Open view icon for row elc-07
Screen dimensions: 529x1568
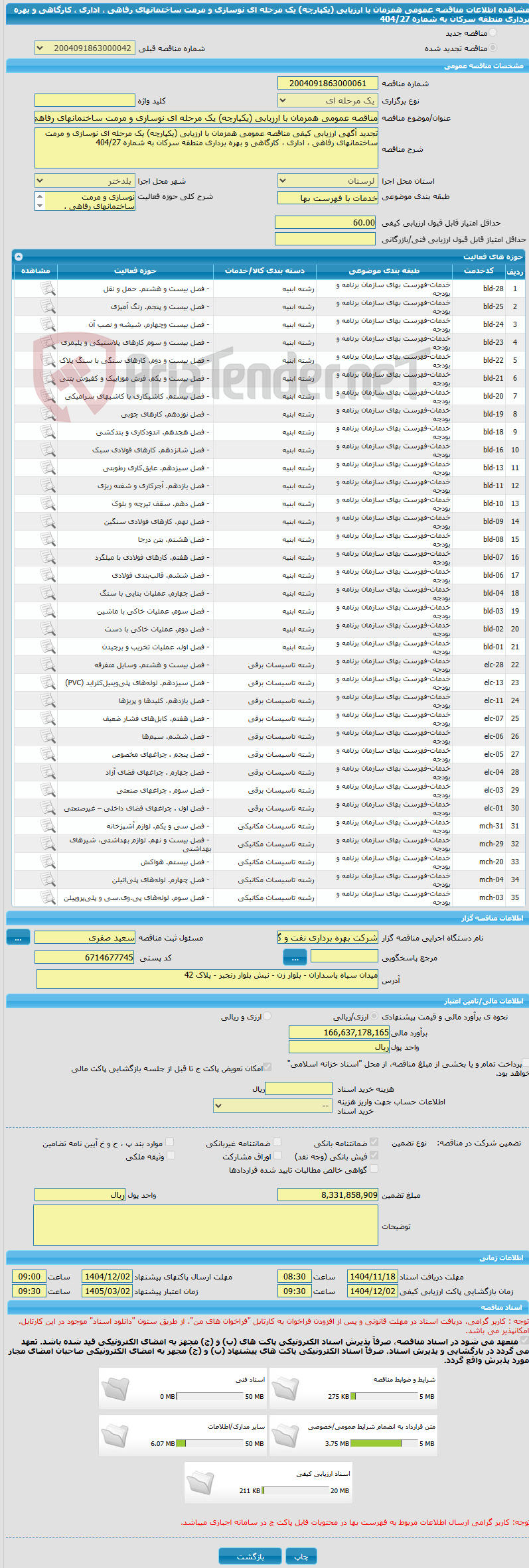click(48, 718)
